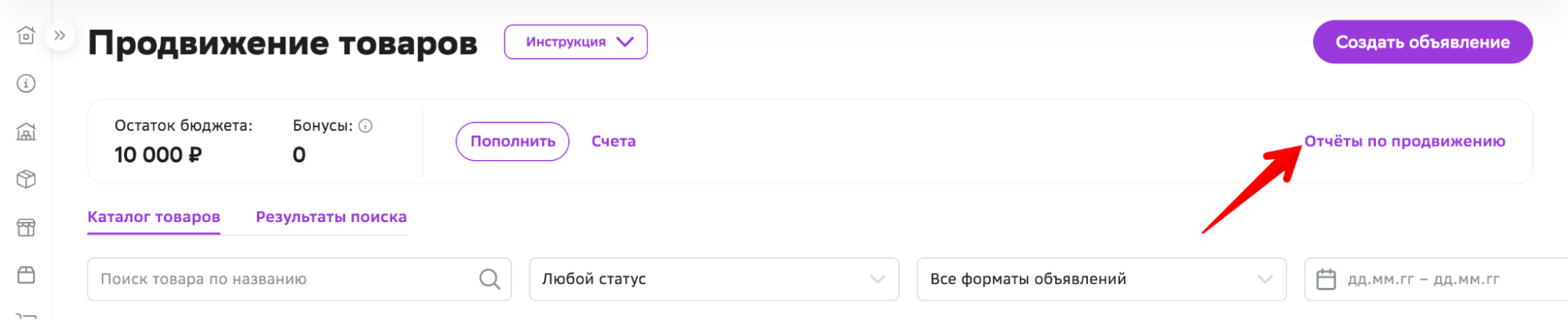
Task: Switch to the Каталог товаров tab
Action: tap(154, 217)
